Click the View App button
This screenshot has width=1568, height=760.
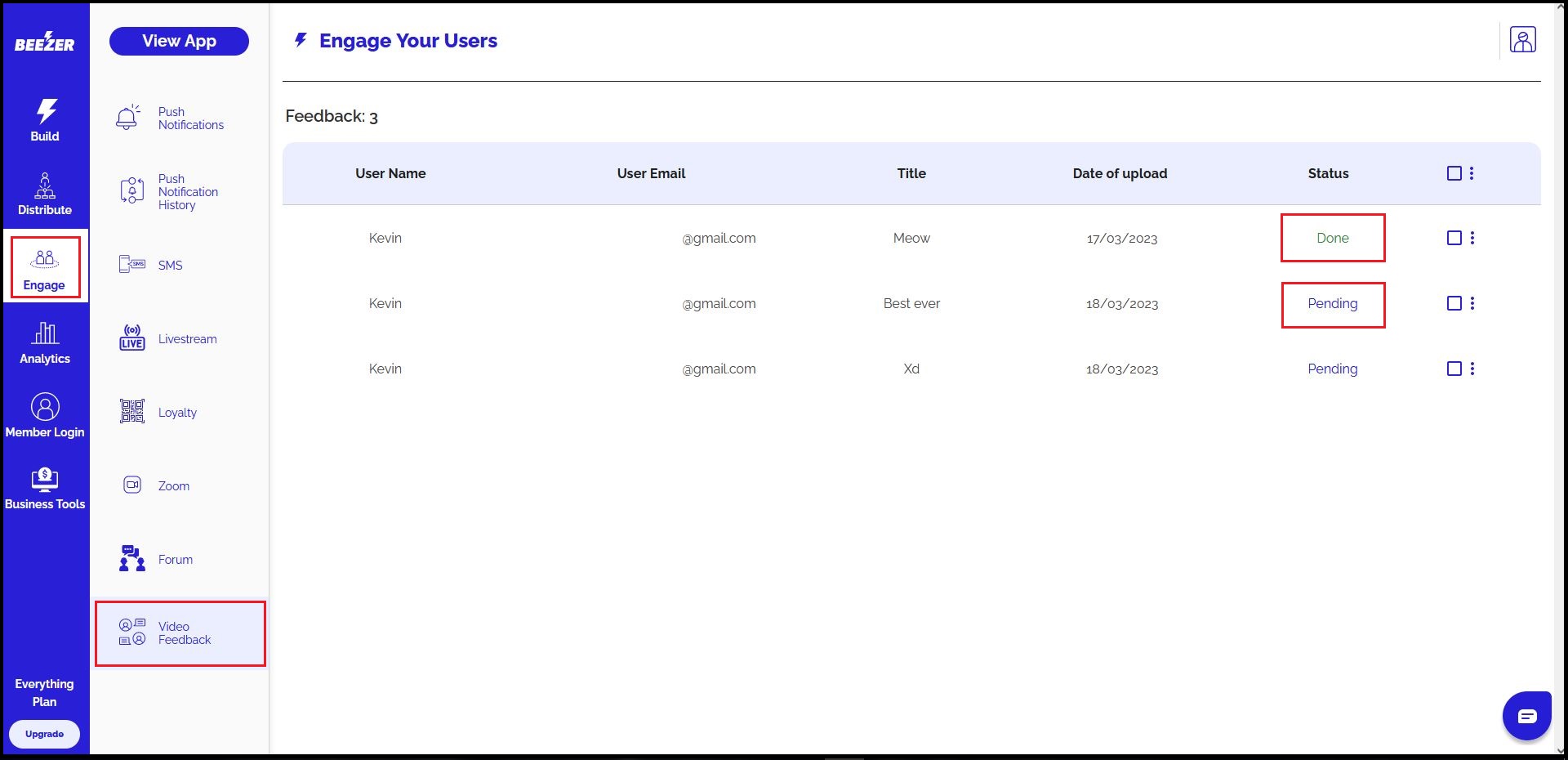(179, 41)
